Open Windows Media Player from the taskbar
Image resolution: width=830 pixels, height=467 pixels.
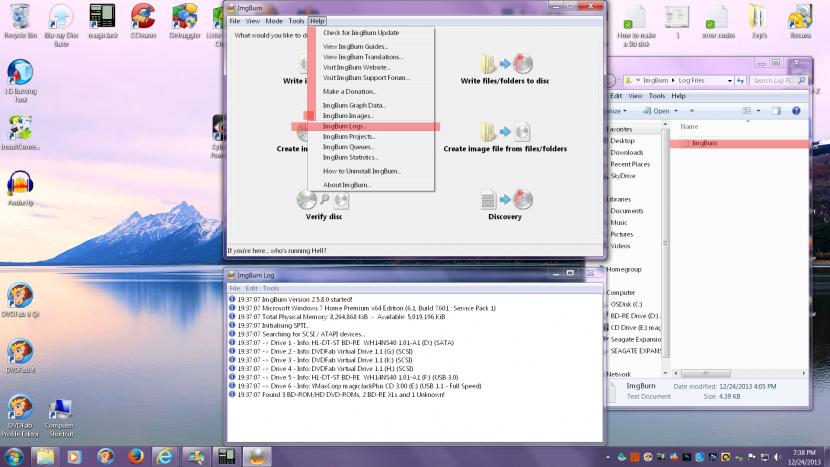(74, 456)
